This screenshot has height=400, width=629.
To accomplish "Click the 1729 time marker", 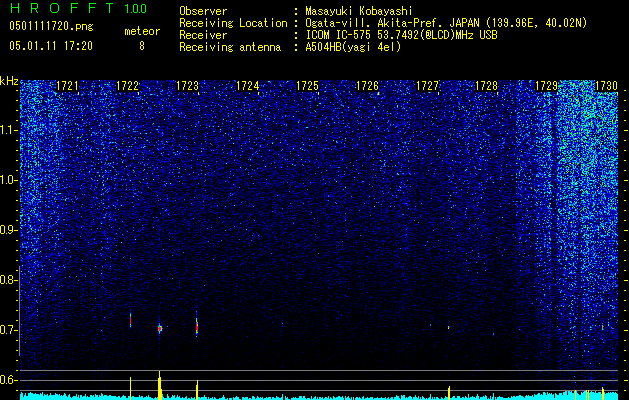I will [x=547, y=86].
